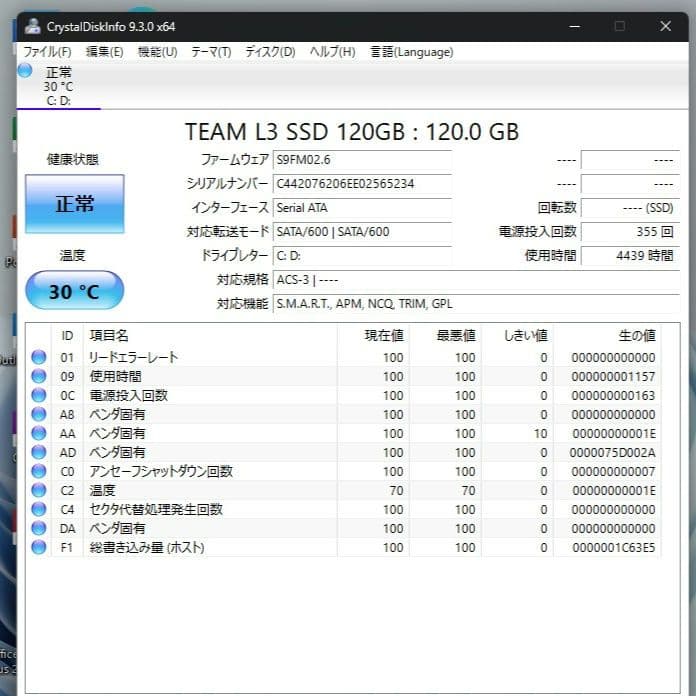Click the TEAM L3 SSD 120GB title
The image size is (696, 696).
click(x=352, y=132)
